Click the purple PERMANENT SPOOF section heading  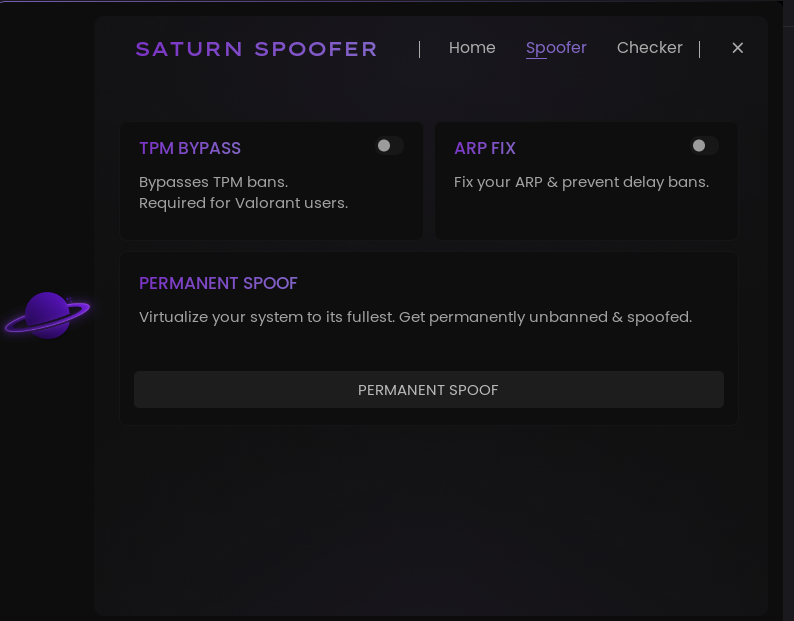pyautogui.click(x=218, y=283)
